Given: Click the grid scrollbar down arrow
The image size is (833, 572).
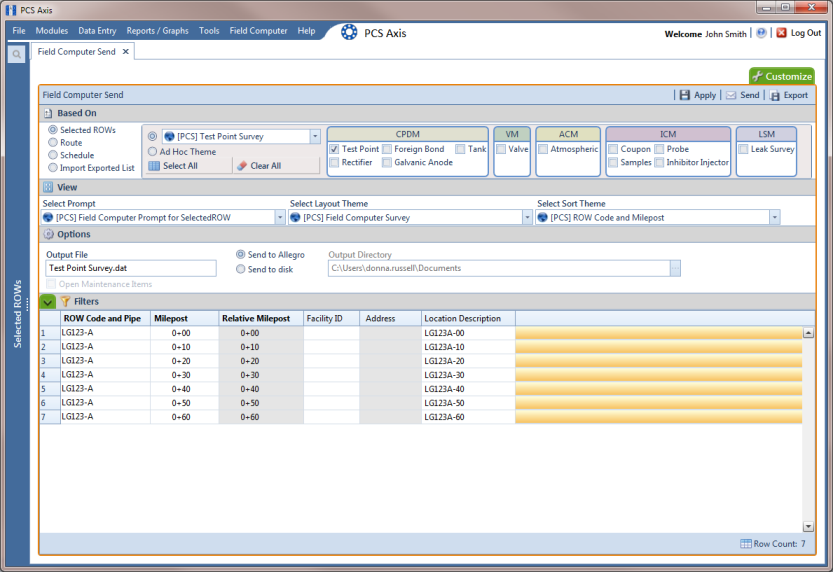Looking at the screenshot, I should click(808, 527).
